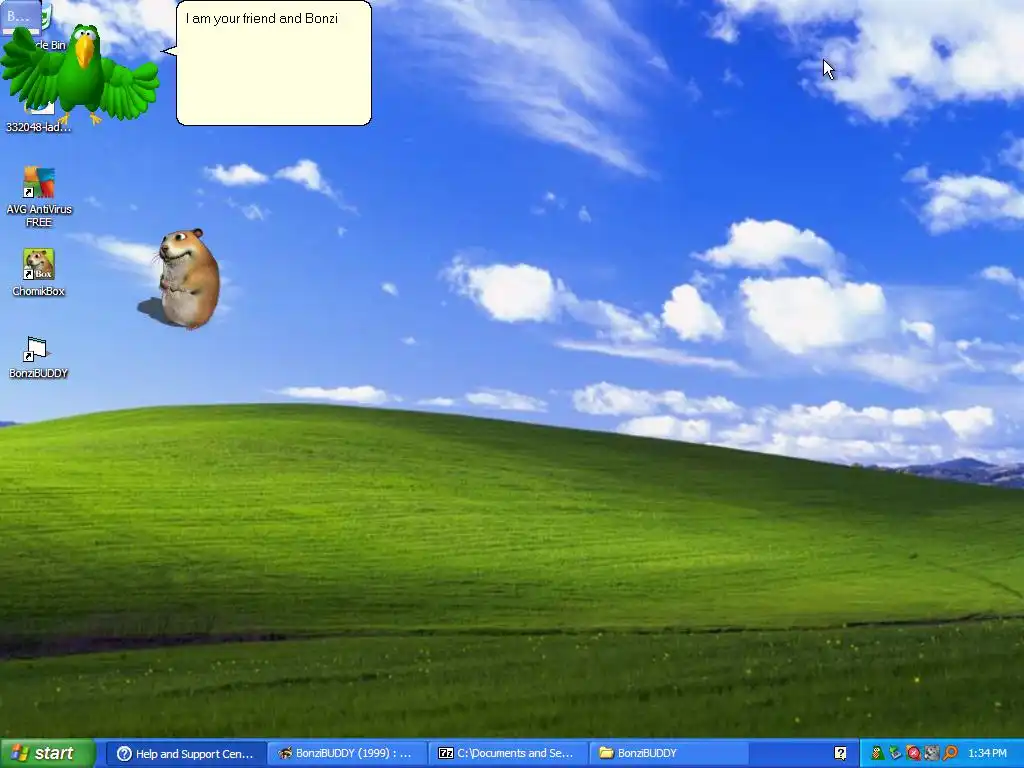This screenshot has height=768, width=1024.
Task: Switch to 7-Zip C:\Documents and Se... taskbar window
Action: (509, 754)
